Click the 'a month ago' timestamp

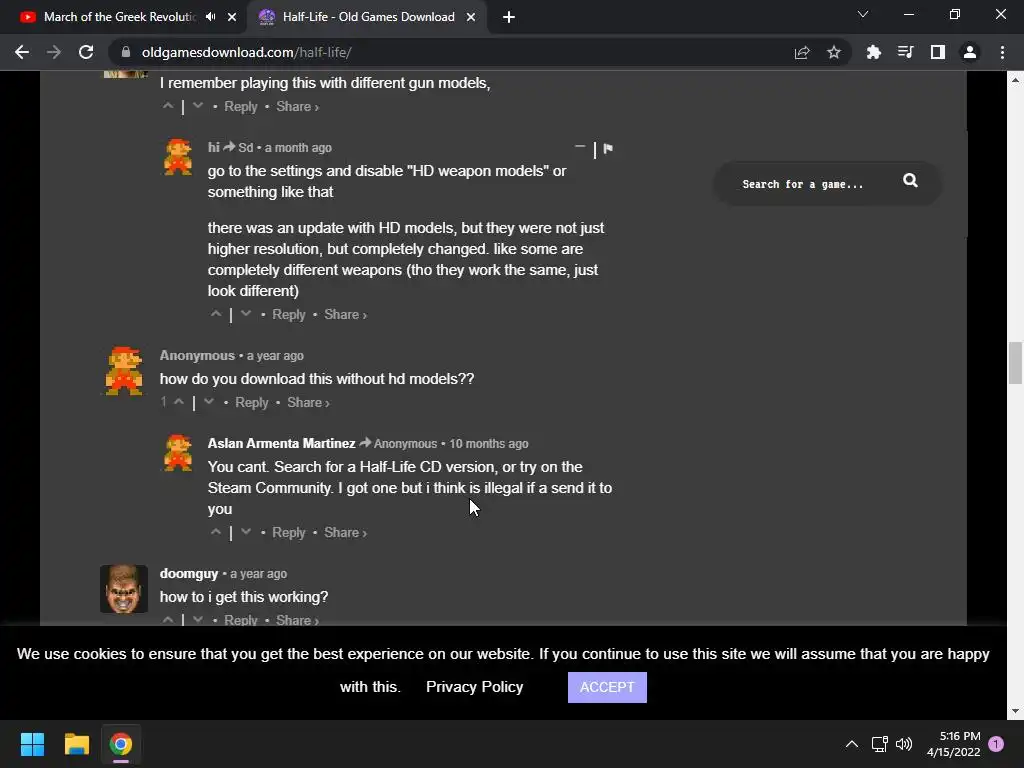tap(298, 148)
